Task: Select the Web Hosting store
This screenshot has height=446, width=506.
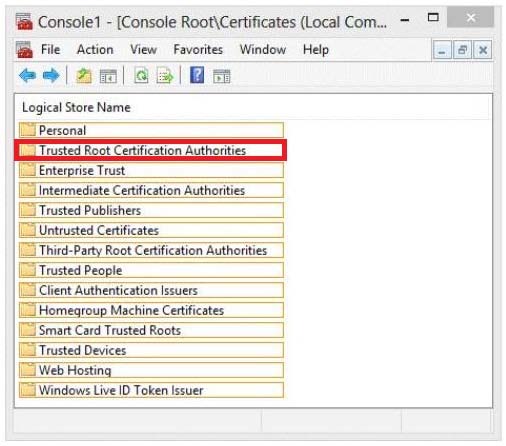Action: coord(151,370)
